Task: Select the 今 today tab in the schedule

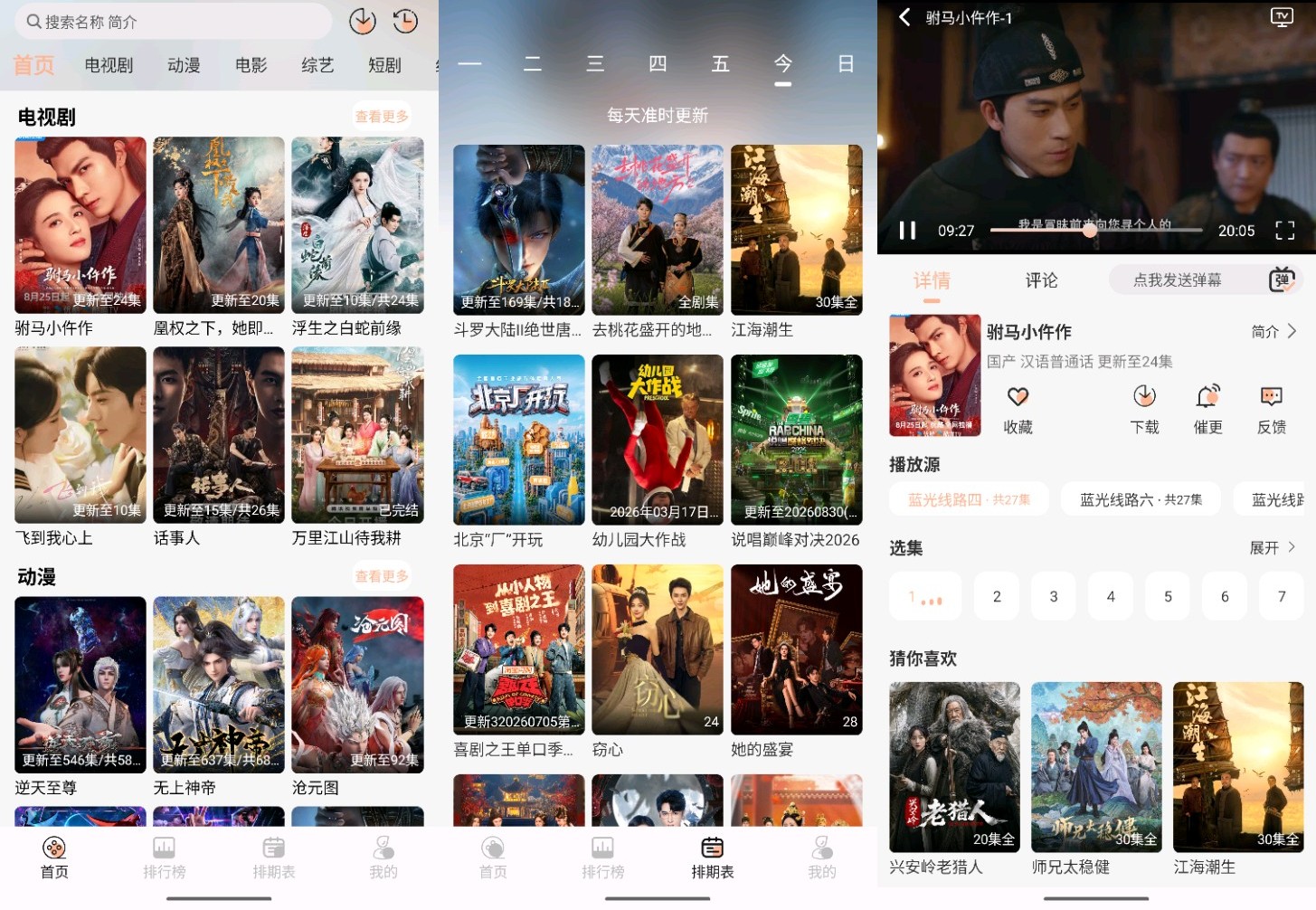Action: tap(783, 63)
